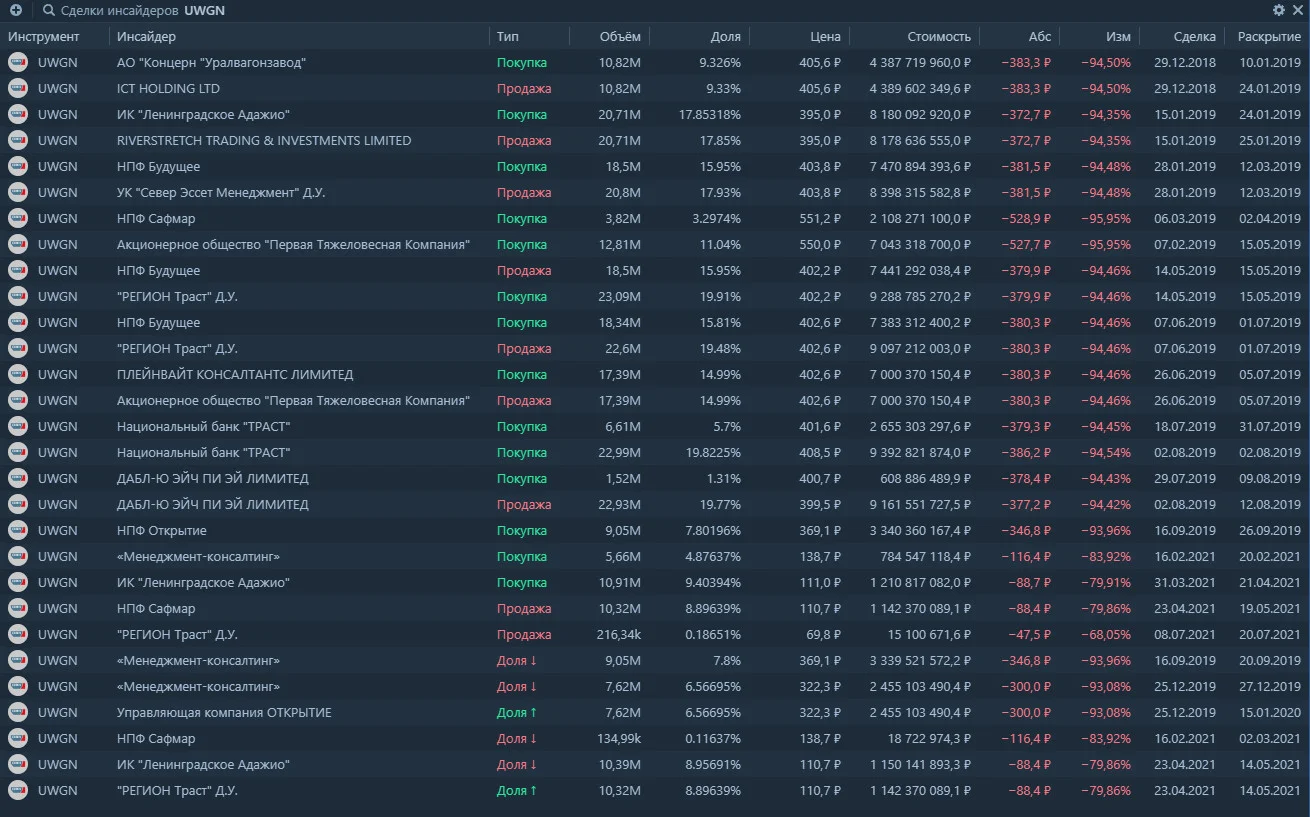Select RIVERSTRETCH TRADING & INVESTMENTS LIMITED insider name
The image size is (1310, 817).
(x=264, y=140)
